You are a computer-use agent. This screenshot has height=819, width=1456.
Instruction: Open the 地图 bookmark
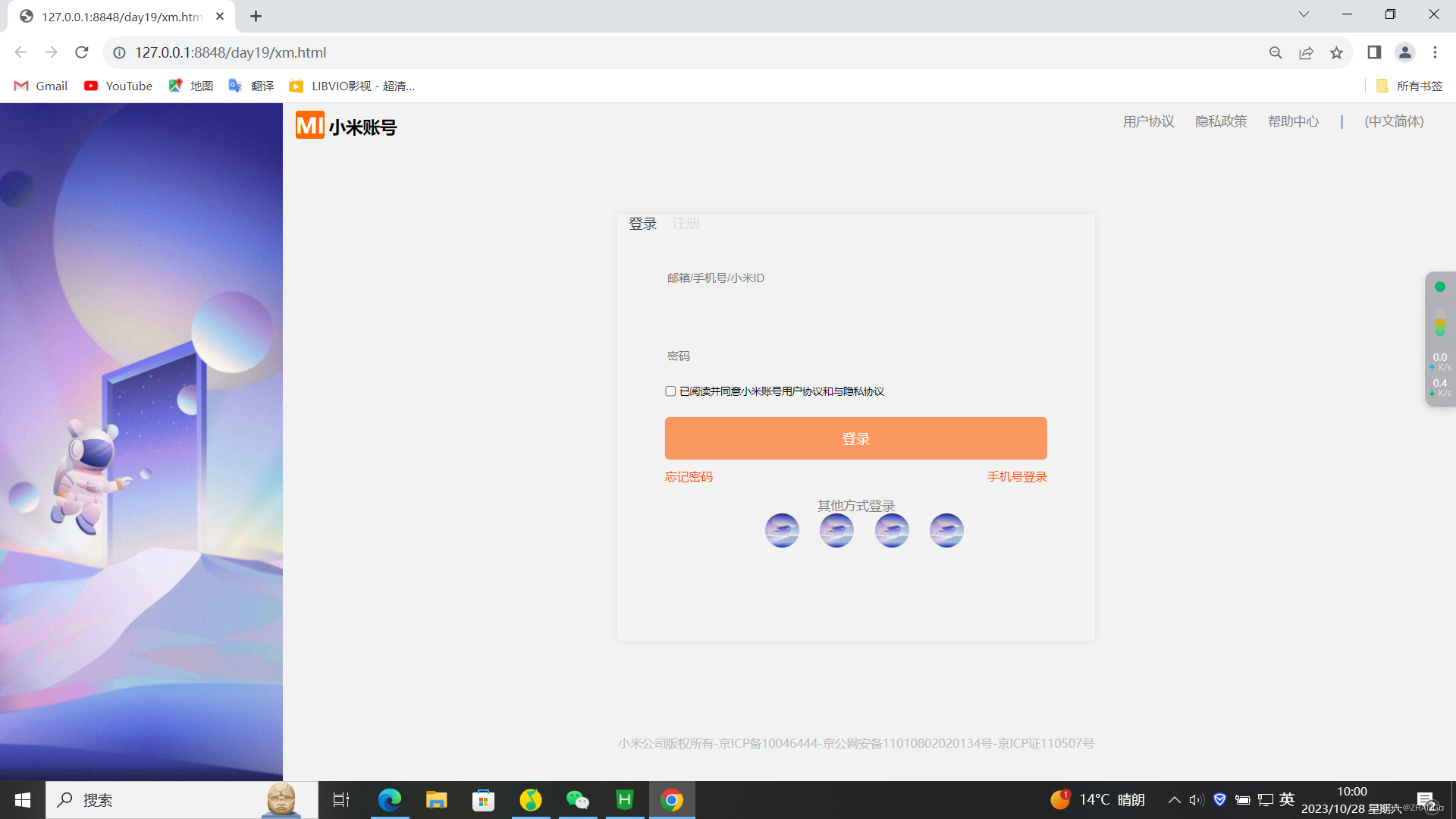[191, 86]
